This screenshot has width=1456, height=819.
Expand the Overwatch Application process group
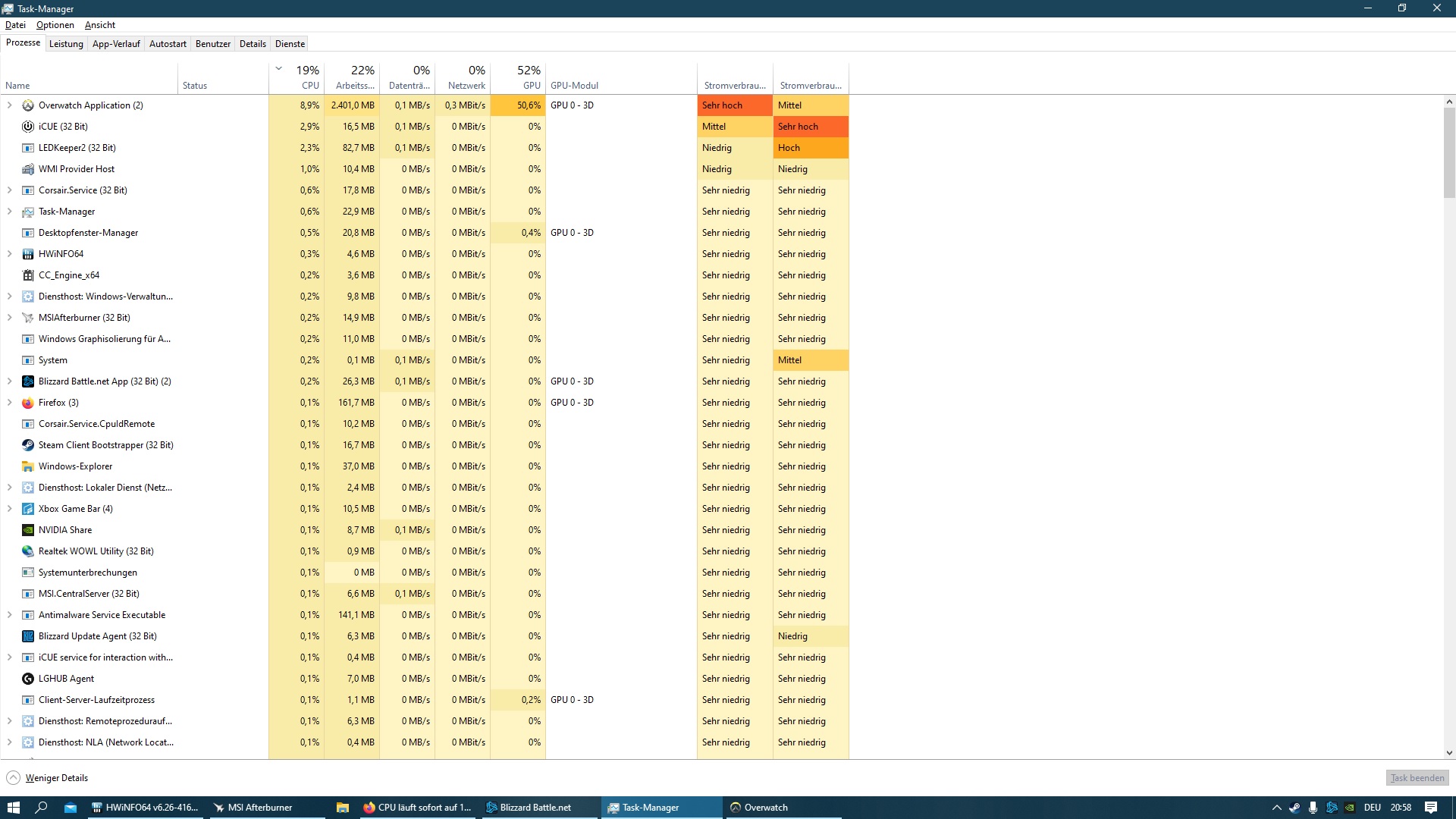[x=10, y=105]
